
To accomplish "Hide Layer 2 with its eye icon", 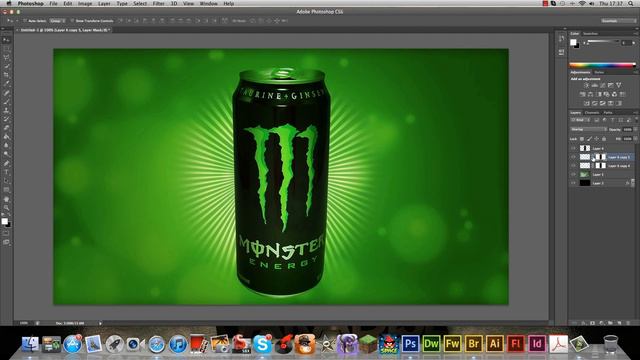I will click(573, 183).
